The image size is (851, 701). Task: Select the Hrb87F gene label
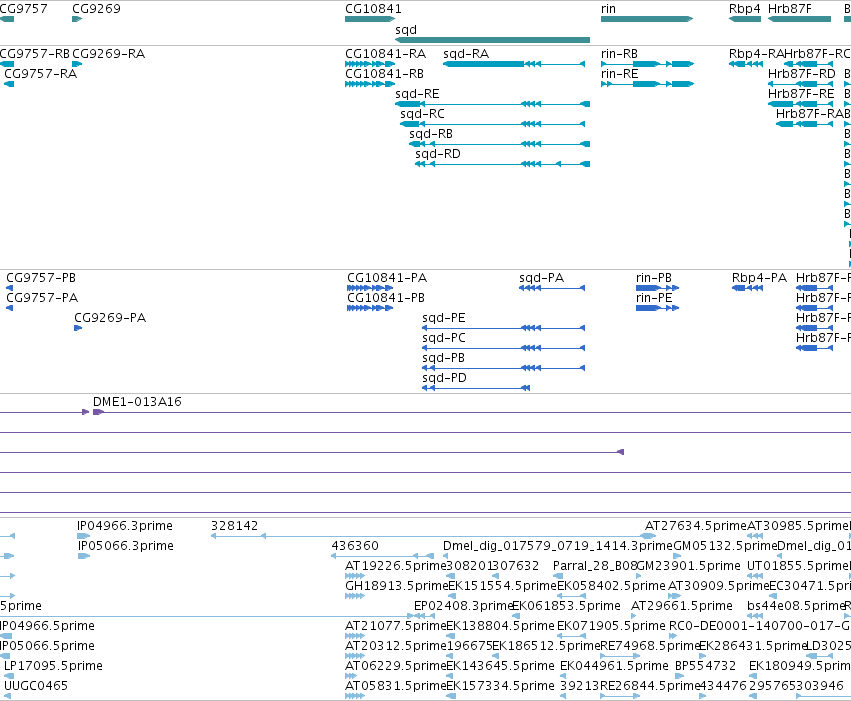(790, 9)
